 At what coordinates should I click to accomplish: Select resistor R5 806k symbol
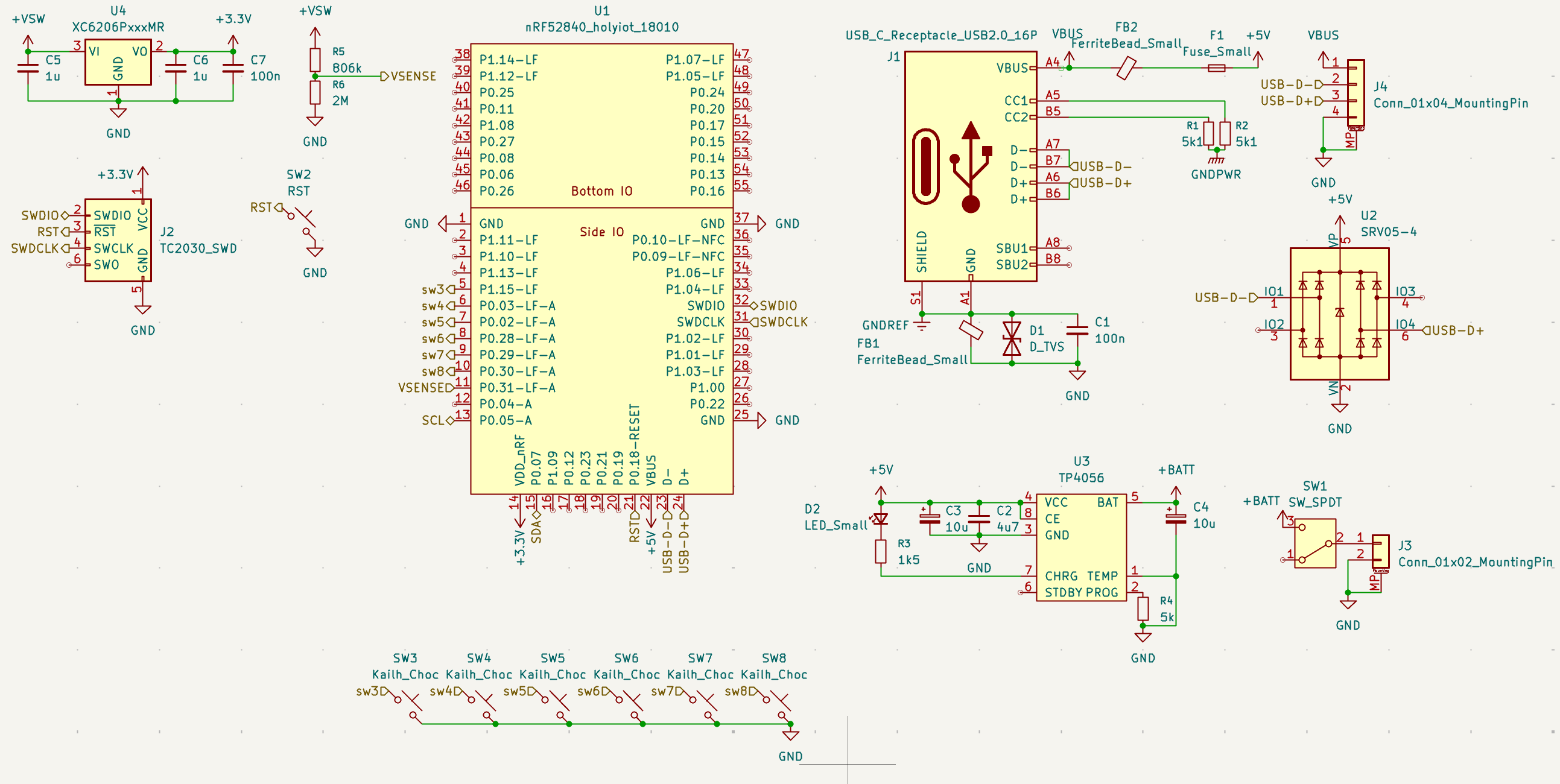[x=315, y=60]
